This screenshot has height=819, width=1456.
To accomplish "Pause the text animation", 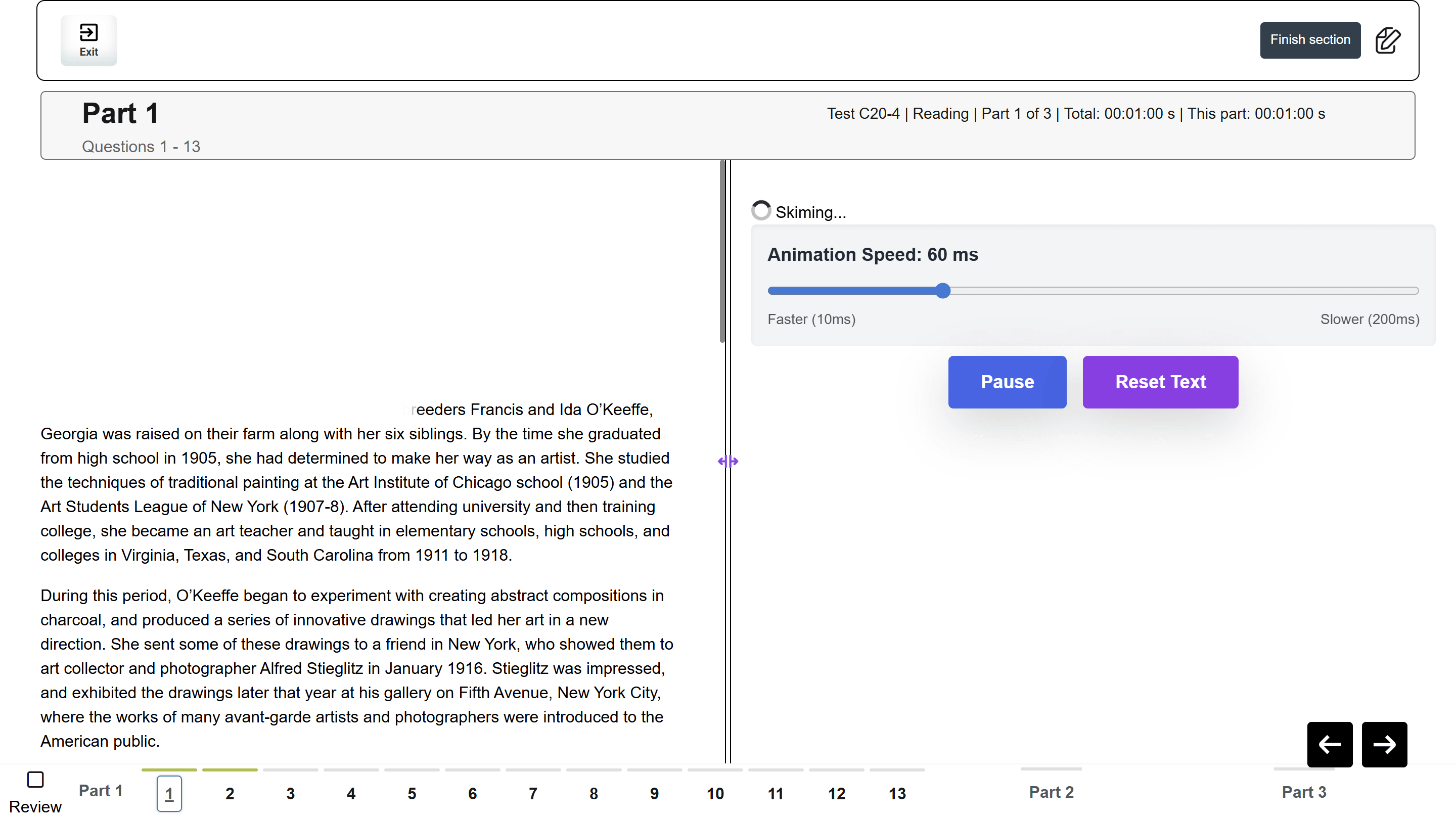I will (1007, 382).
